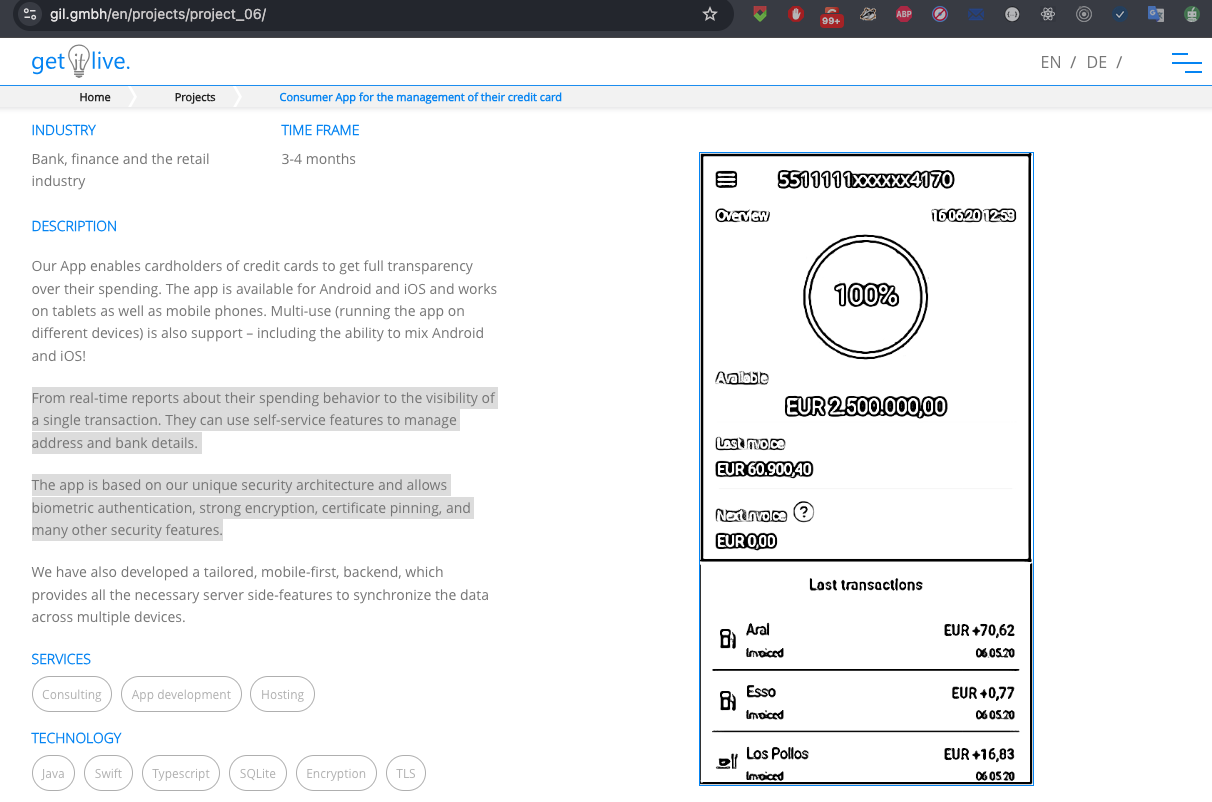Viewport: 1212px width, 802px height.
Task: Click the red-green shield extension icon
Action: coord(760,14)
